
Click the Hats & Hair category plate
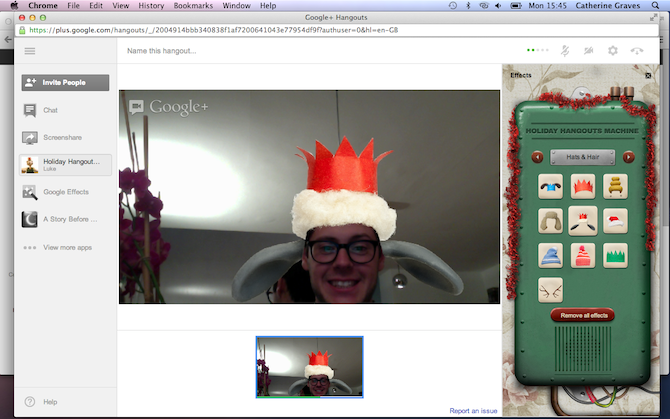click(583, 157)
